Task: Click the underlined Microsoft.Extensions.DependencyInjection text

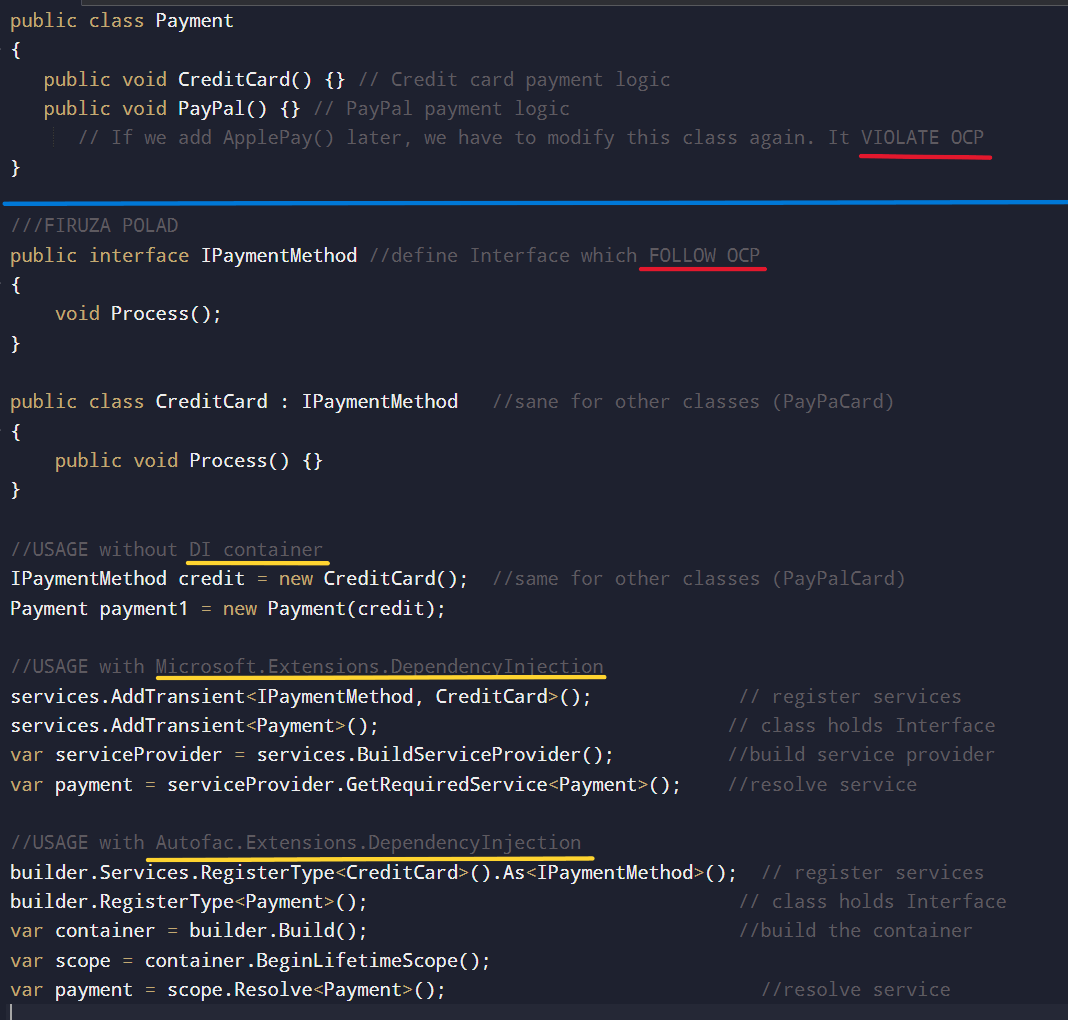Action: tap(379, 666)
